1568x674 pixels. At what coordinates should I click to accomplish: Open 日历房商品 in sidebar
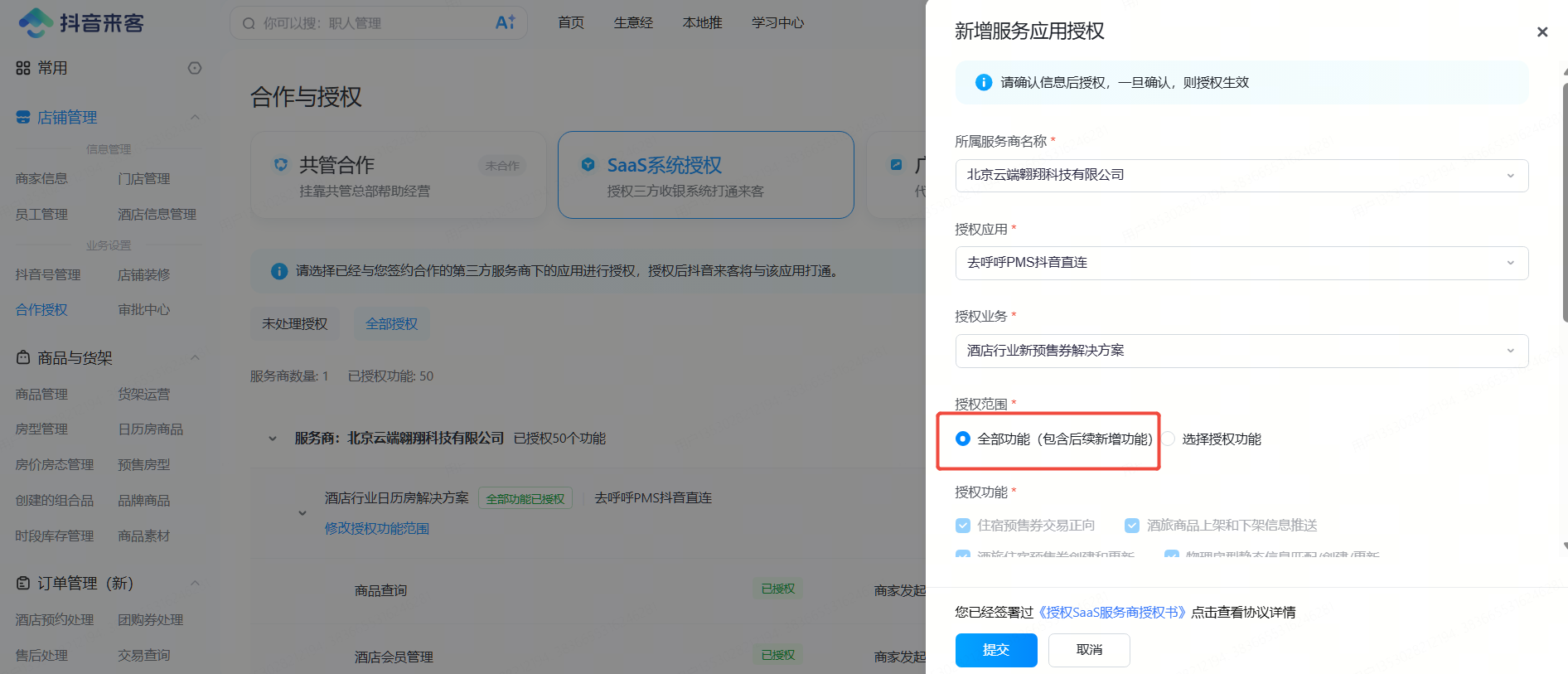click(x=150, y=429)
